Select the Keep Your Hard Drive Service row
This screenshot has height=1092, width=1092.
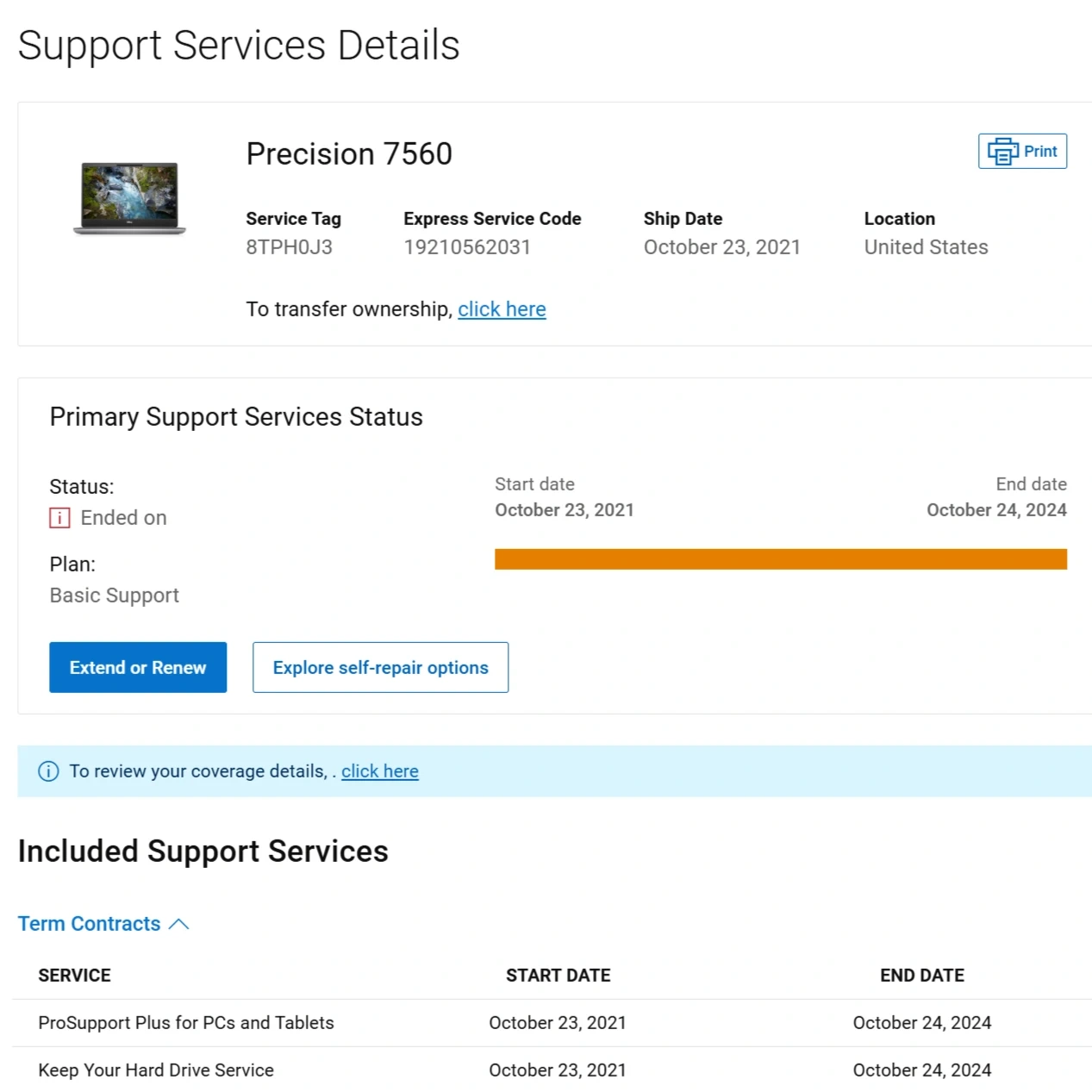pyautogui.click(x=156, y=1070)
